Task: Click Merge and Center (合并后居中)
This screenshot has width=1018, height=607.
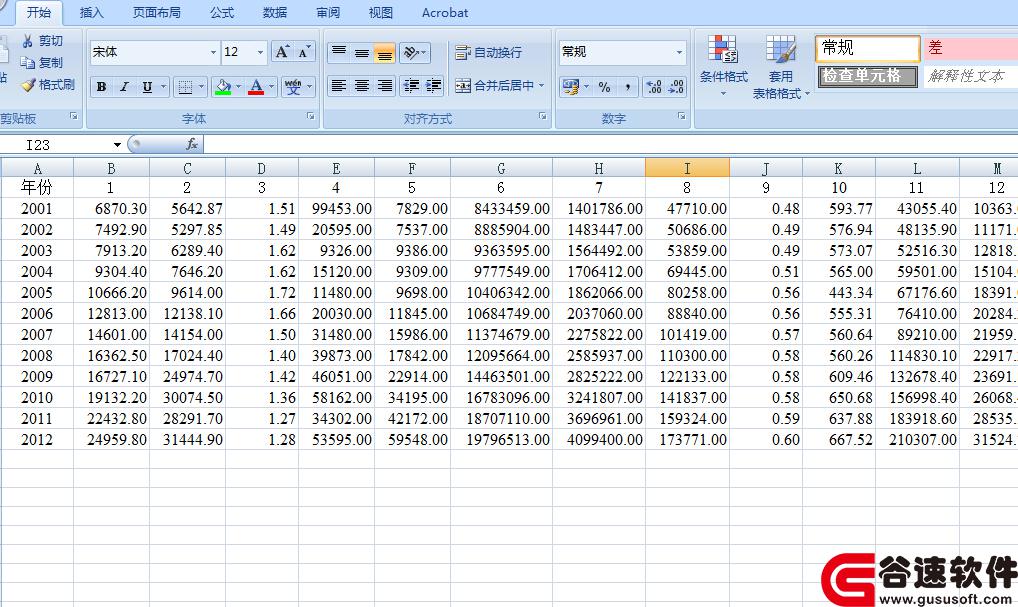Action: pos(494,86)
